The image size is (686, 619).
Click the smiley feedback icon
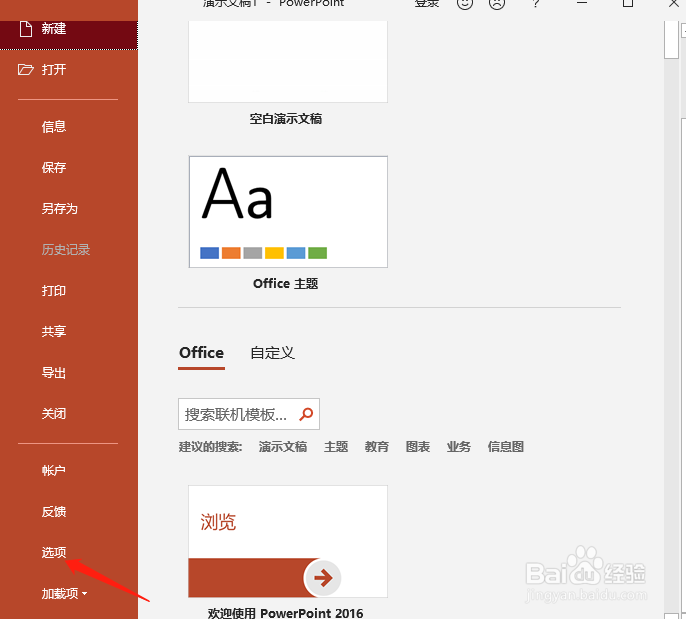pos(465,3)
